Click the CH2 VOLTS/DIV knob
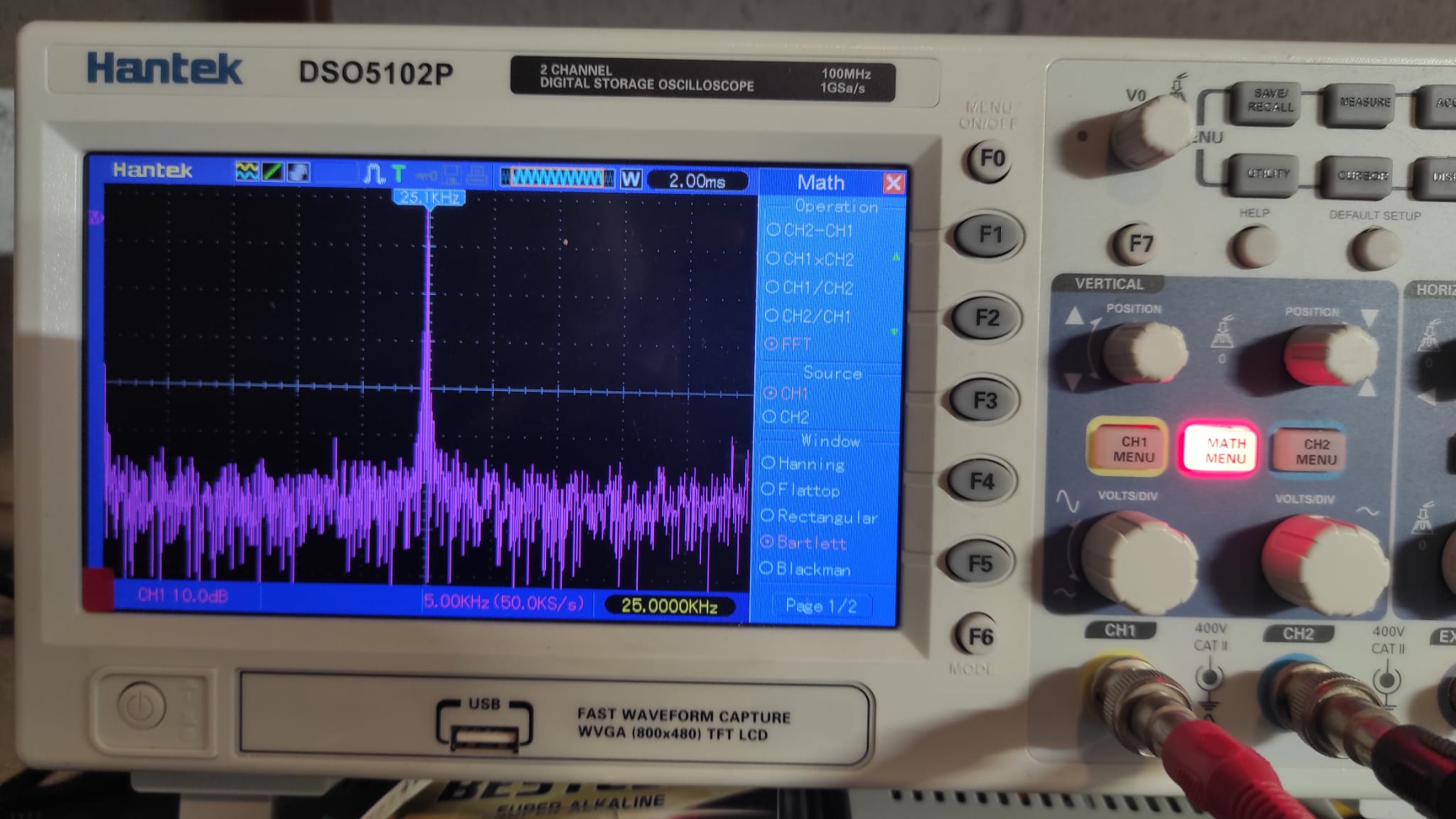The width and height of the screenshot is (1456, 819). pyautogui.click(x=1324, y=564)
